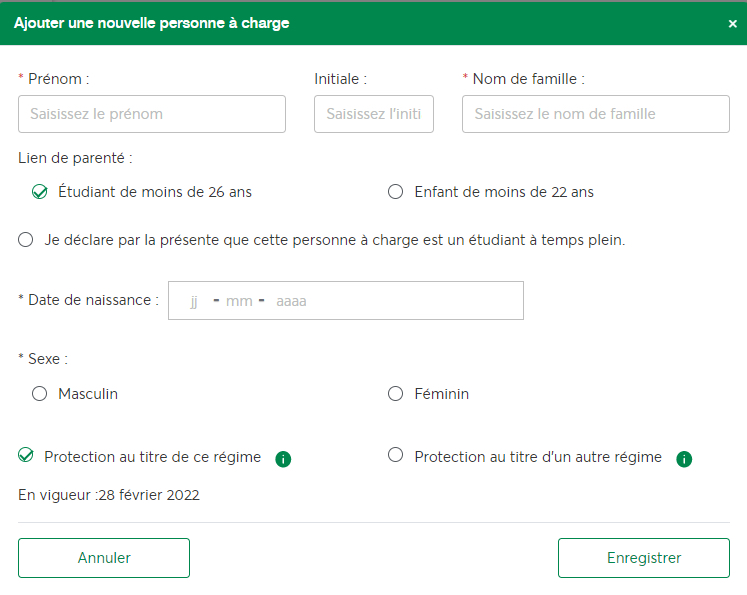Click info icon beside Protection au titre de ce régime
Viewport: 747px width, 595px height.
click(283, 459)
